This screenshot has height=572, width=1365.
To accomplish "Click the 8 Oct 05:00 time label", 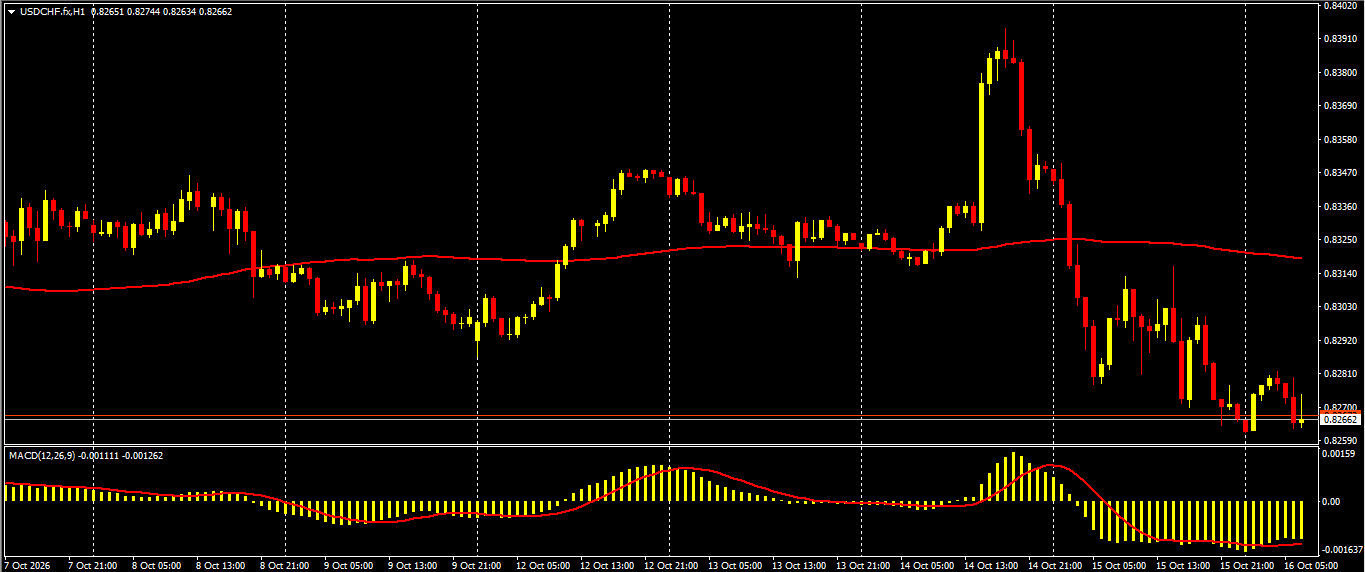I will click(x=157, y=566).
